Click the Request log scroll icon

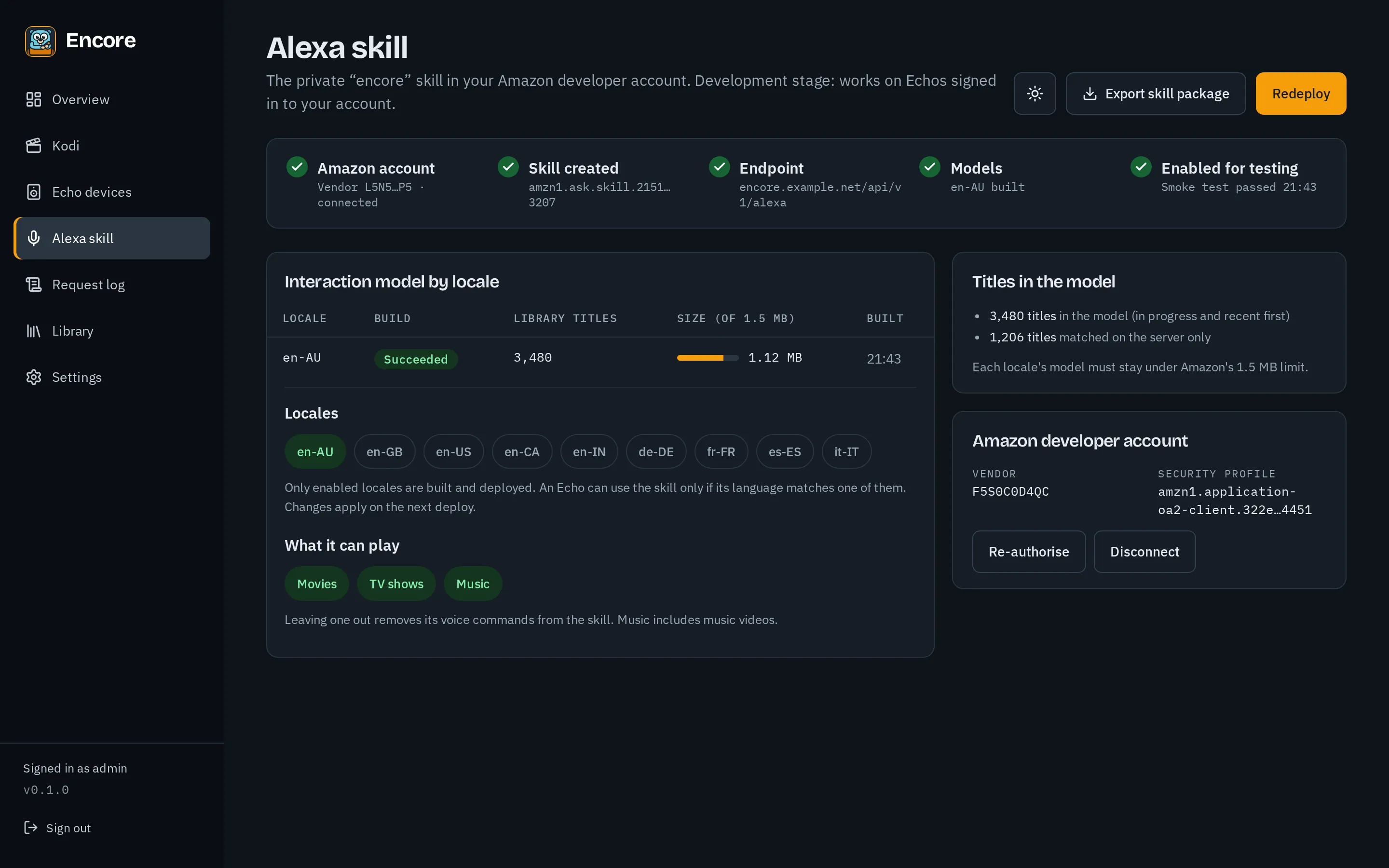[x=34, y=285]
